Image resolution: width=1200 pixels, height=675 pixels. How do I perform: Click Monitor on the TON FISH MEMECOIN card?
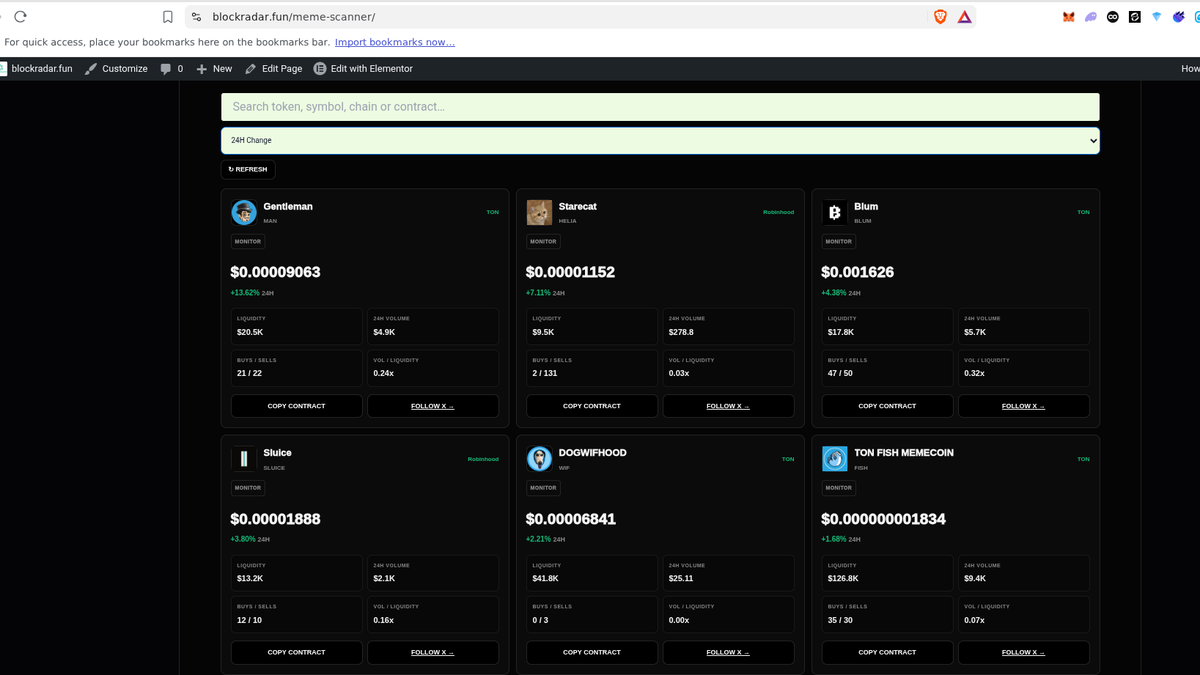pyautogui.click(x=839, y=488)
